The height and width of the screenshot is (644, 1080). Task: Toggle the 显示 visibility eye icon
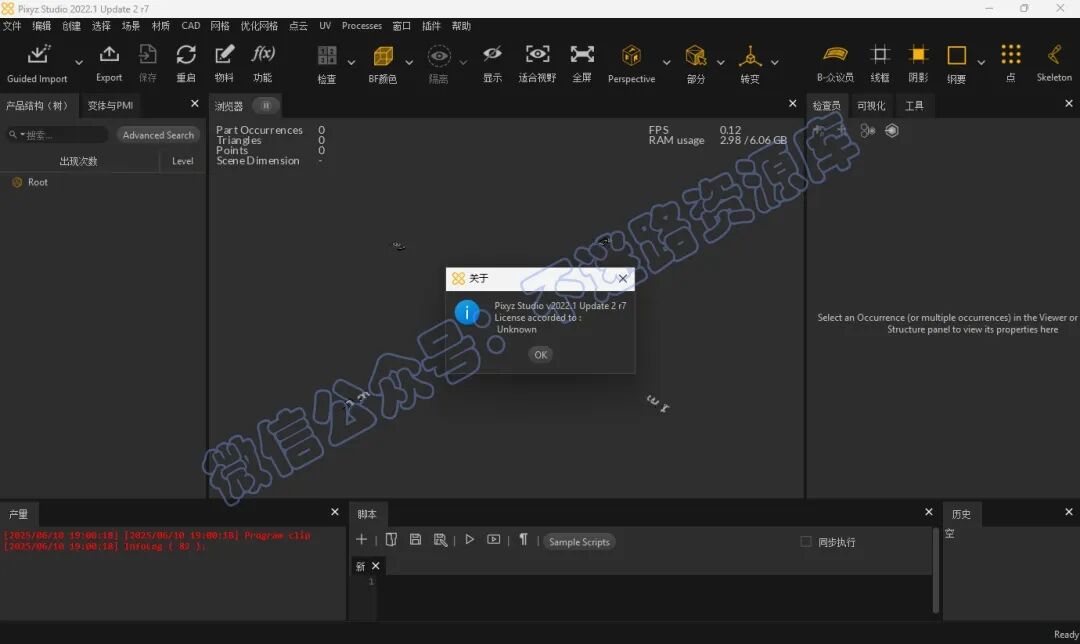point(492,54)
